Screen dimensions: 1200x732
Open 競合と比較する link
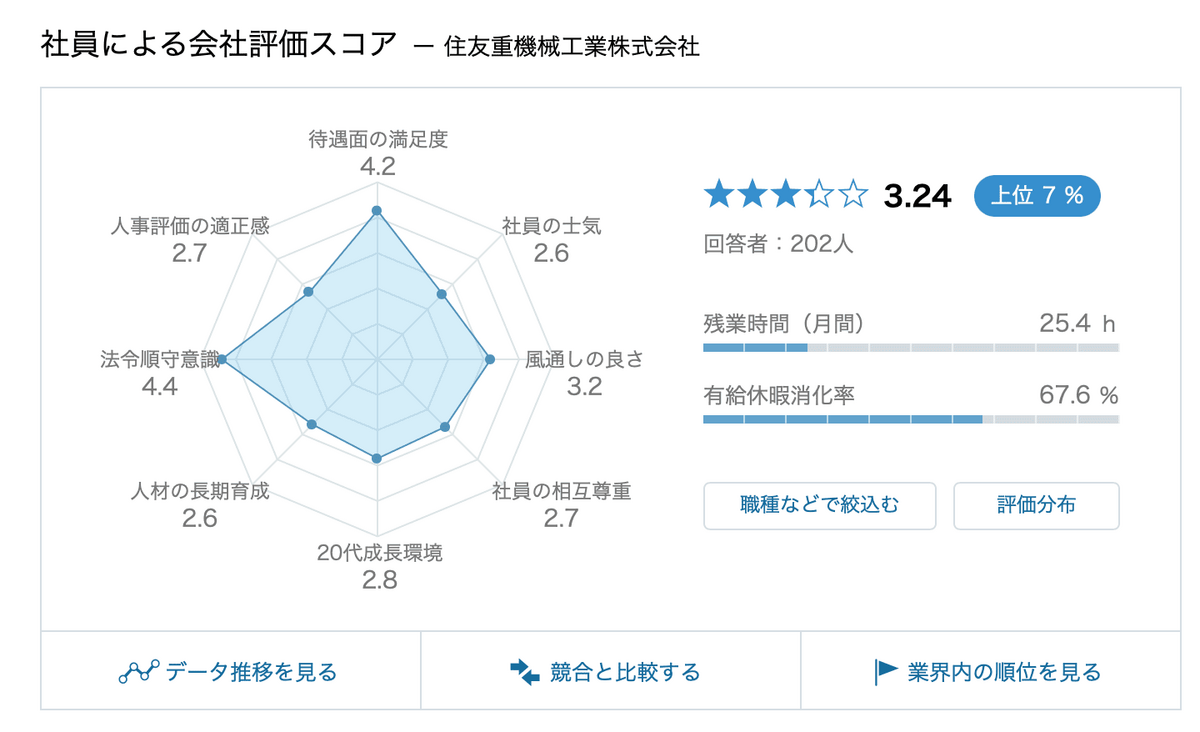click(610, 671)
